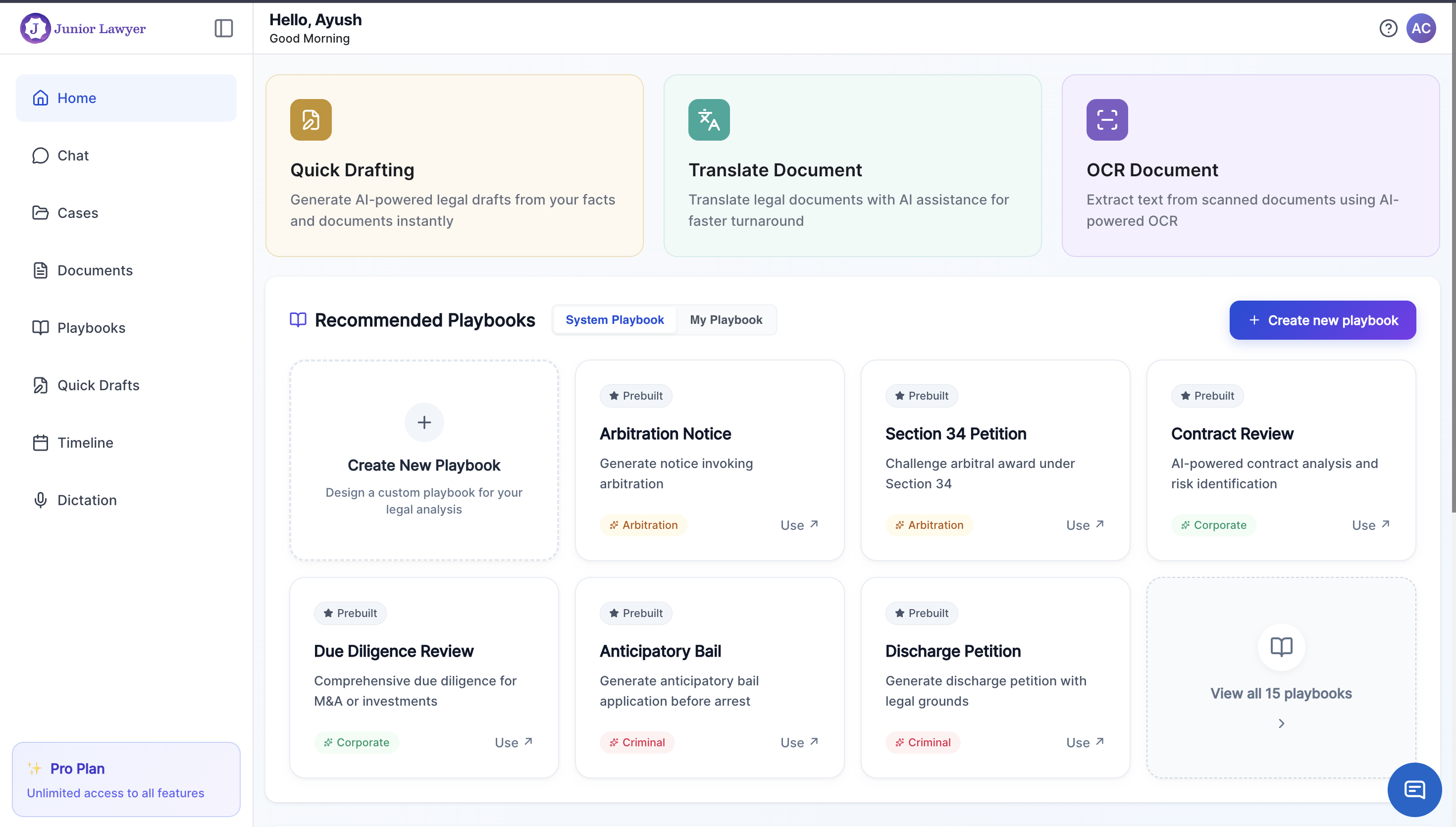Go to Home in the sidebar
The image size is (1456, 827).
pyautogui.click(x=126, y=98)
